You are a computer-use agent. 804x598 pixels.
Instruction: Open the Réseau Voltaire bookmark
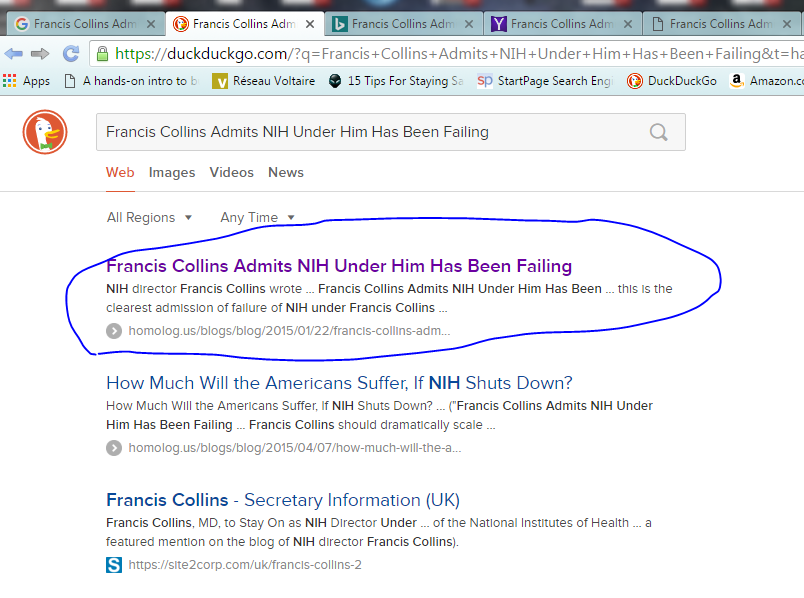point(264,81)
